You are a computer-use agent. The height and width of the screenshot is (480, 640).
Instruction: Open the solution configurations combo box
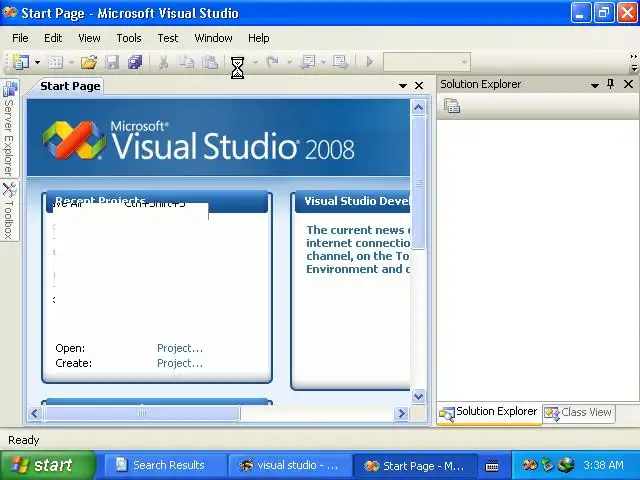click(427, 62)
